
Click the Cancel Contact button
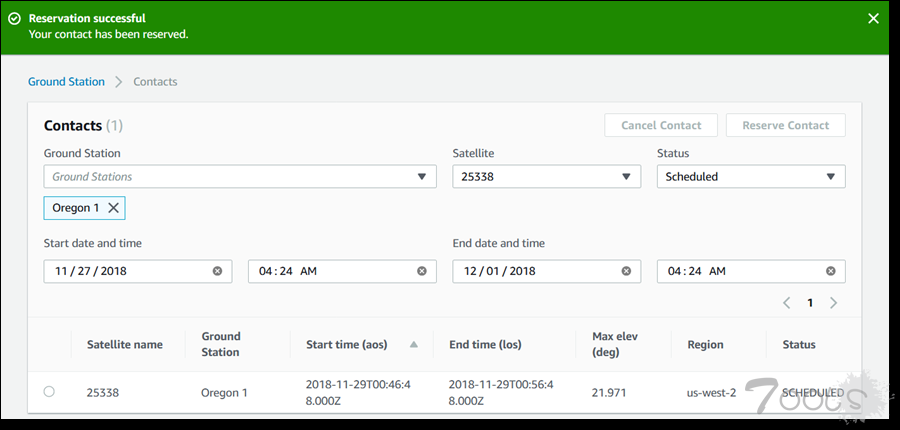660,125
